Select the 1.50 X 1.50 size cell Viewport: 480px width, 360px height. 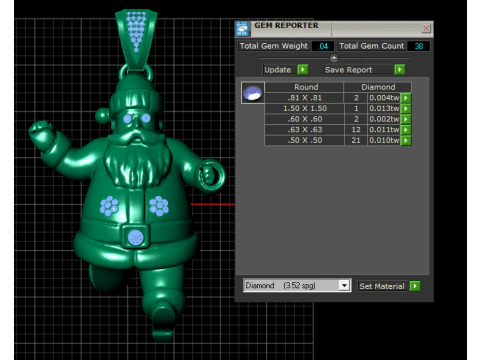click(x=304, y=108)
